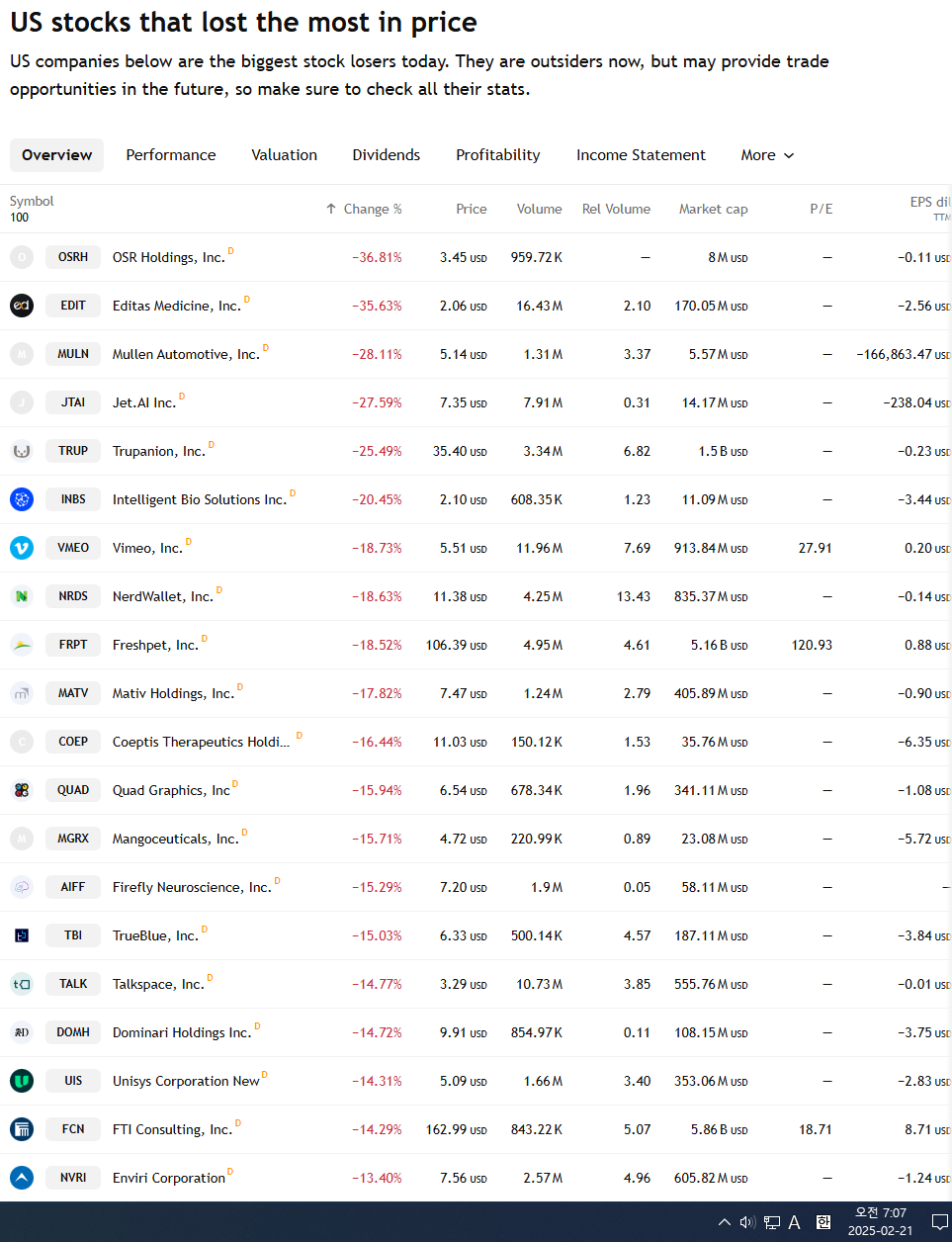The width and height of the screenshot is (952, 1242).
Task: Click the Talkspace logo icon
Action: [x=22, y=984]
